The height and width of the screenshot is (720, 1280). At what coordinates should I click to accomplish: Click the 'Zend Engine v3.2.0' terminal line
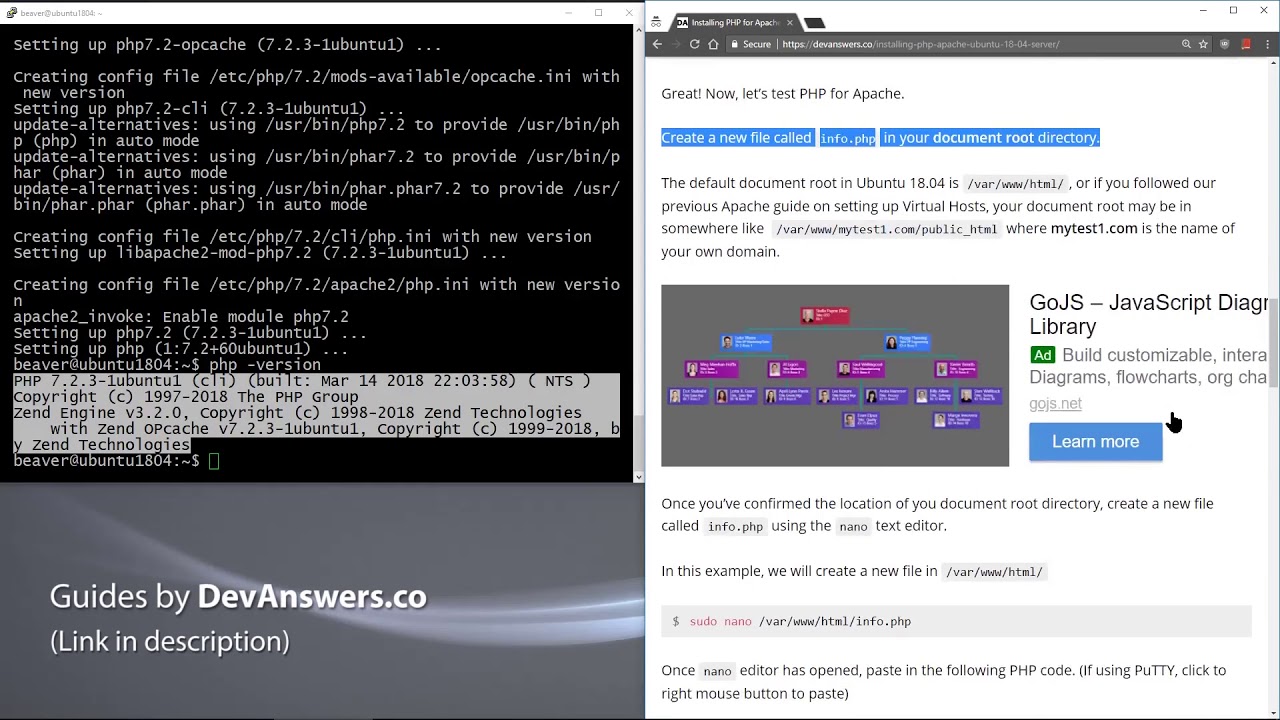pos(297,413)
